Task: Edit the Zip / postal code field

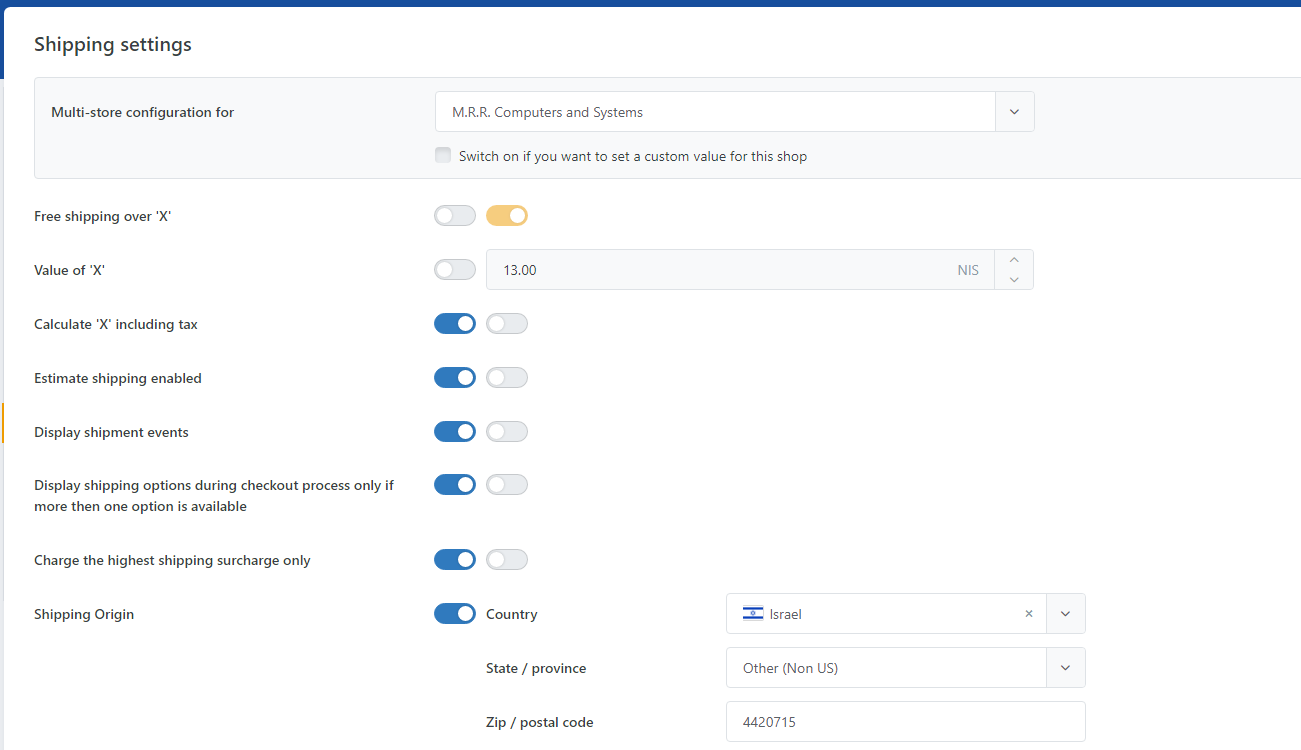Action: (900, 721)
